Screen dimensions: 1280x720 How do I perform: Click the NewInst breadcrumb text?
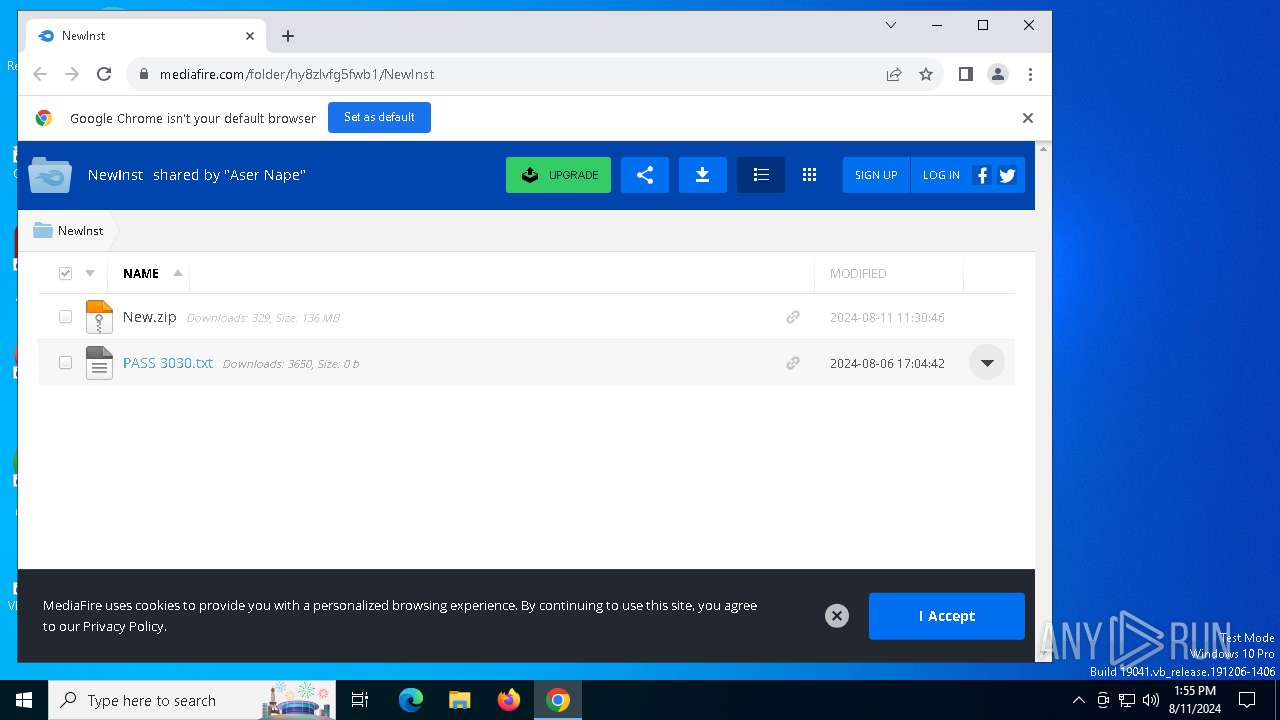(x=80, y=230)
